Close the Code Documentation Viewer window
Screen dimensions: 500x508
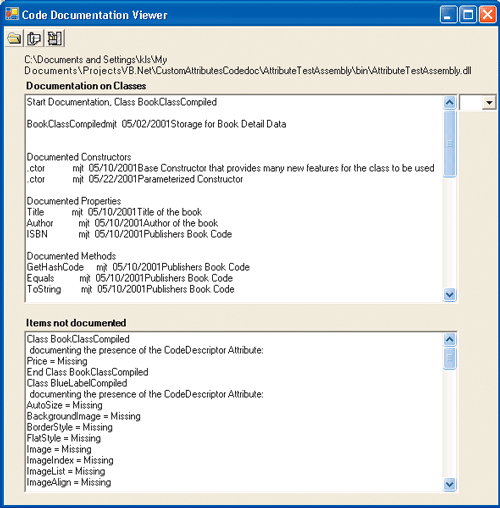pos(487,15)
